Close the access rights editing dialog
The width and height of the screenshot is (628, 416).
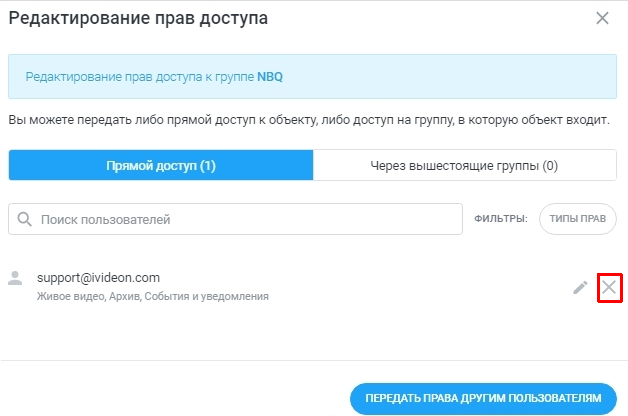click(602, 18)
